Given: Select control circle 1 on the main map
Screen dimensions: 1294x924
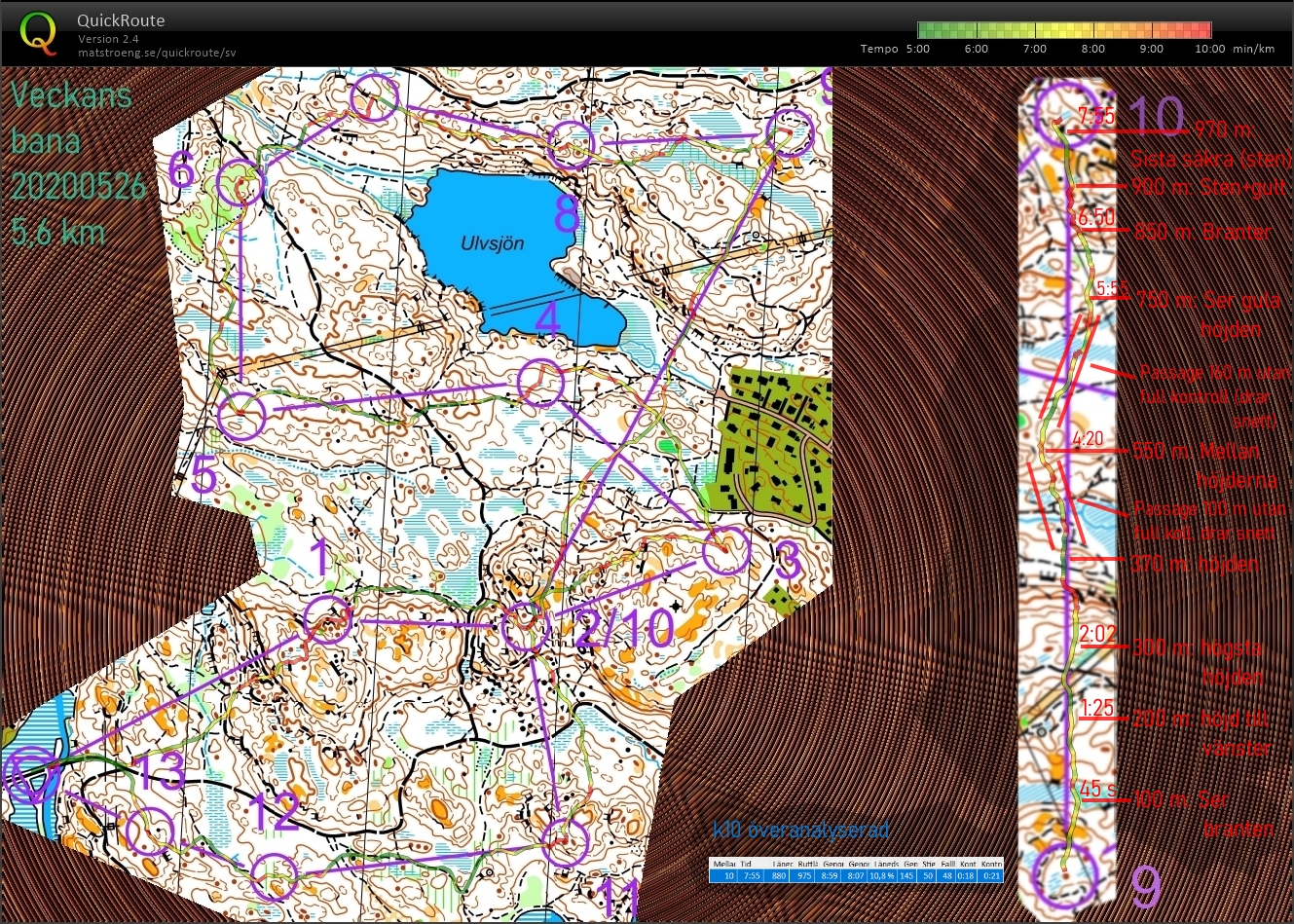Looking at the screenshot, I should (x=327, y=621).
